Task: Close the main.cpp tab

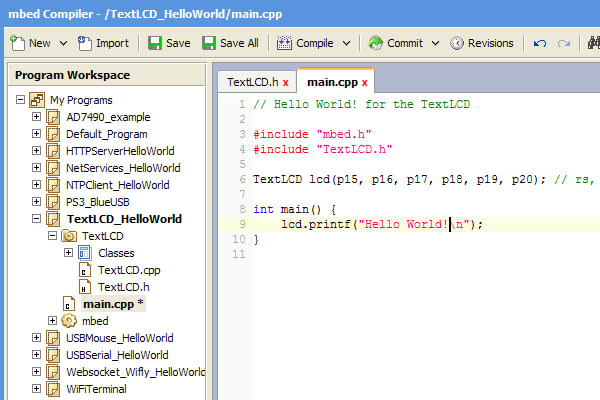Action: (x=365, y=82)
